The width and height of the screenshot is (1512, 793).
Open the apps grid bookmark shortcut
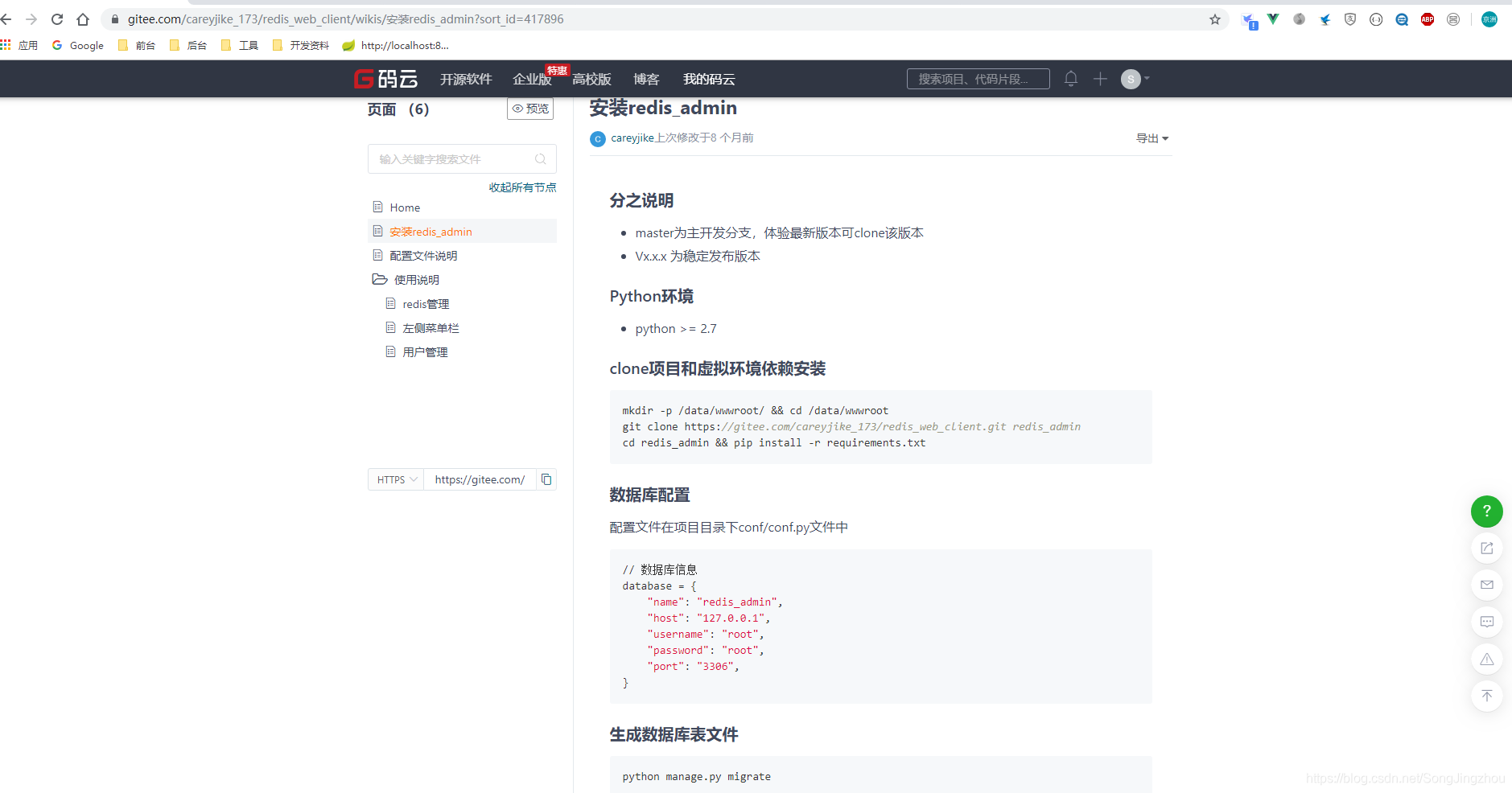(19, 45)
